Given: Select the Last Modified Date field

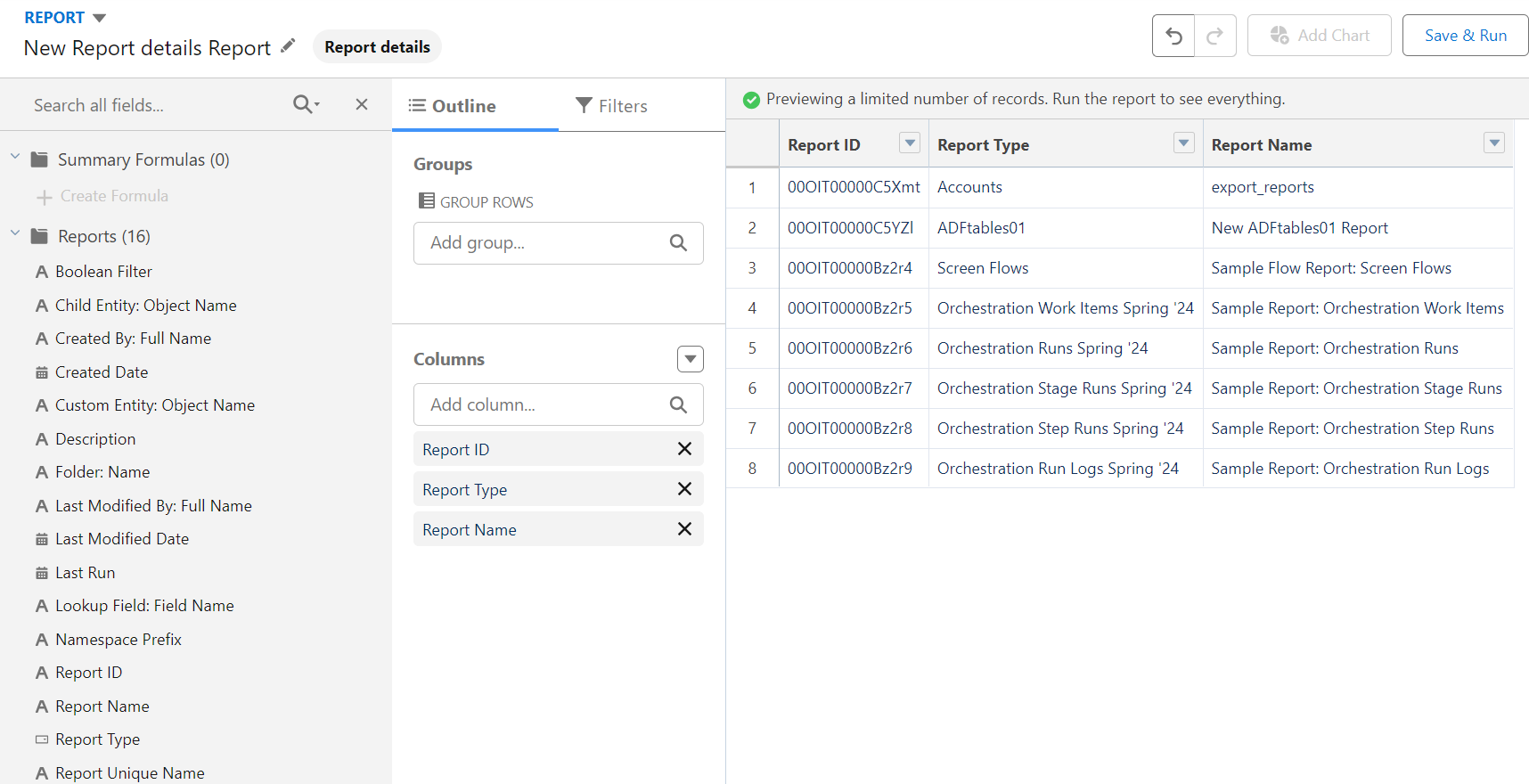Looking at the screenshot, I should click(x=122, y=539).
